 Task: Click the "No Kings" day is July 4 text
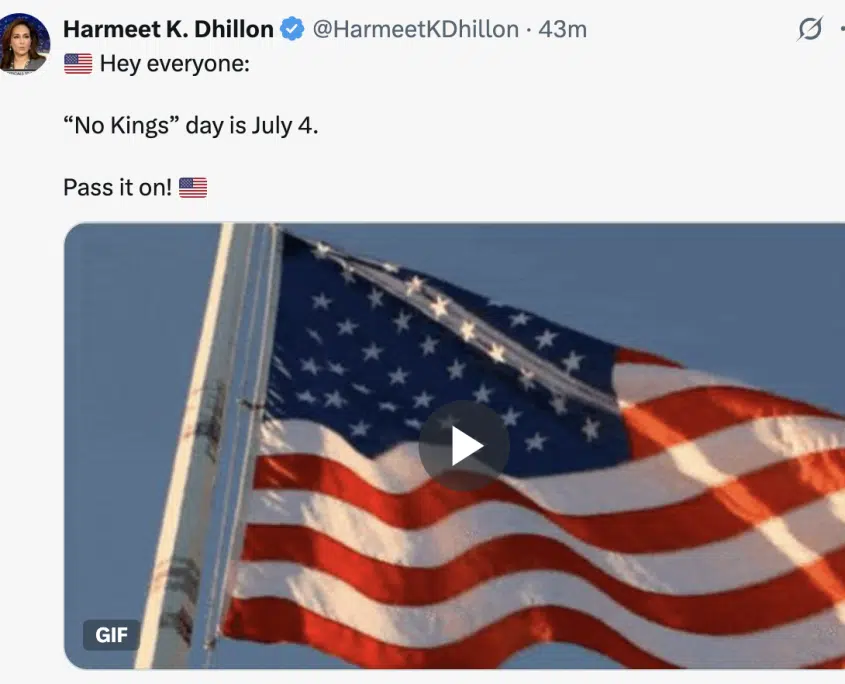[x=190, y=126]
